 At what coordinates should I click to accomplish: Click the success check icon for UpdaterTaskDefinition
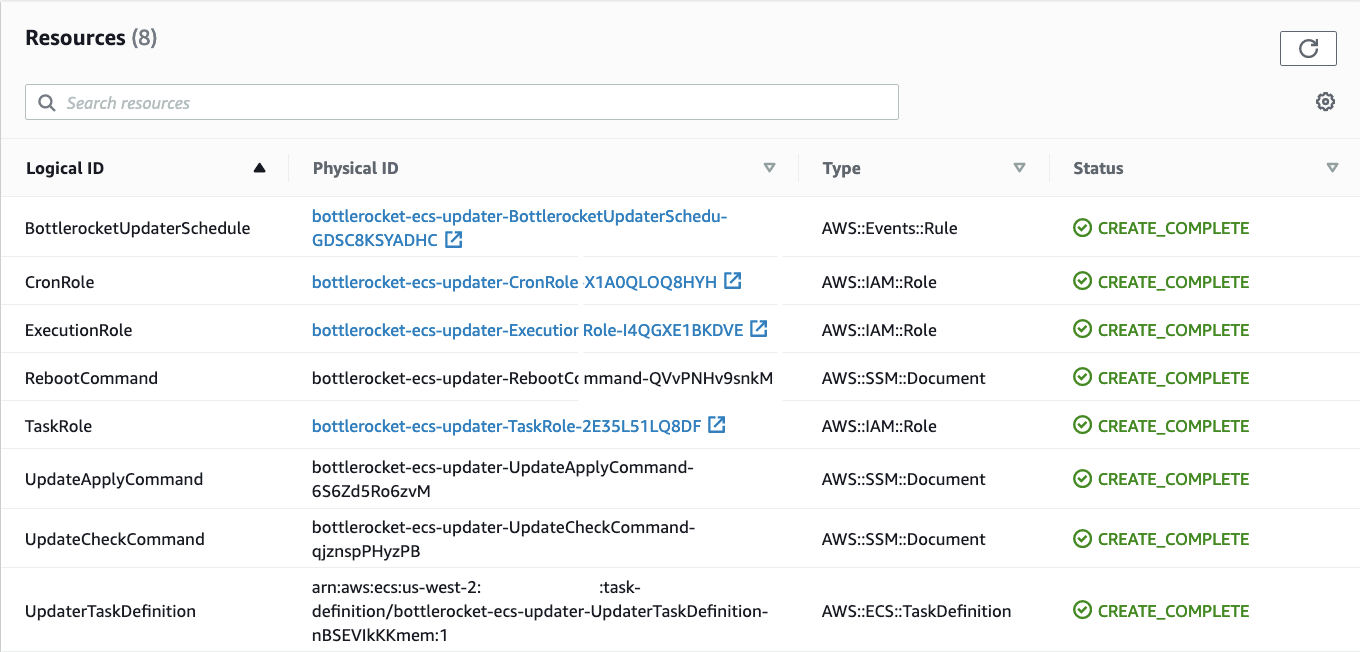click(x=1082, y=611)
